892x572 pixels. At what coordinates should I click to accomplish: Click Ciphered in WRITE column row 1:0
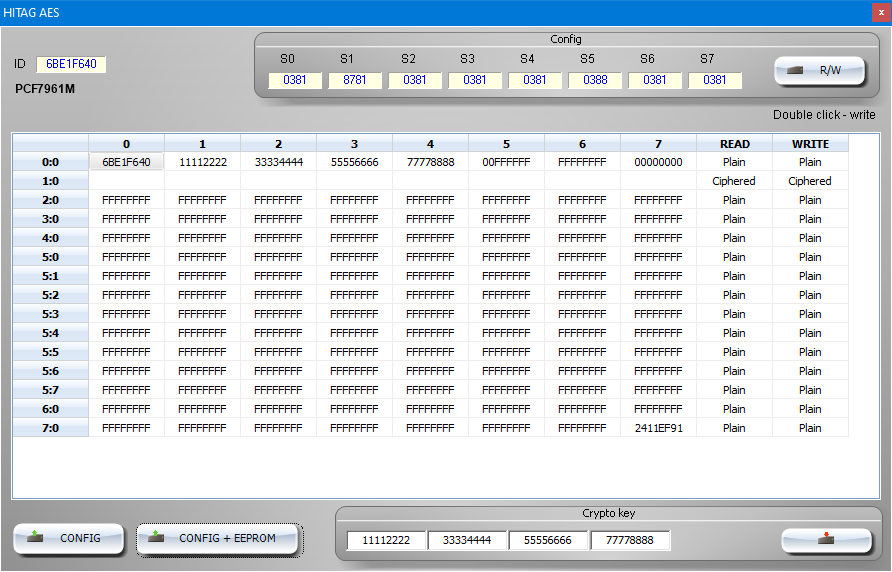pos(810,181)
